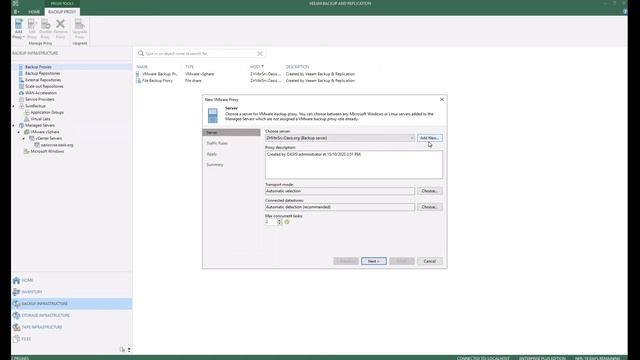Click the Next > wizard button

click(373, 261)
